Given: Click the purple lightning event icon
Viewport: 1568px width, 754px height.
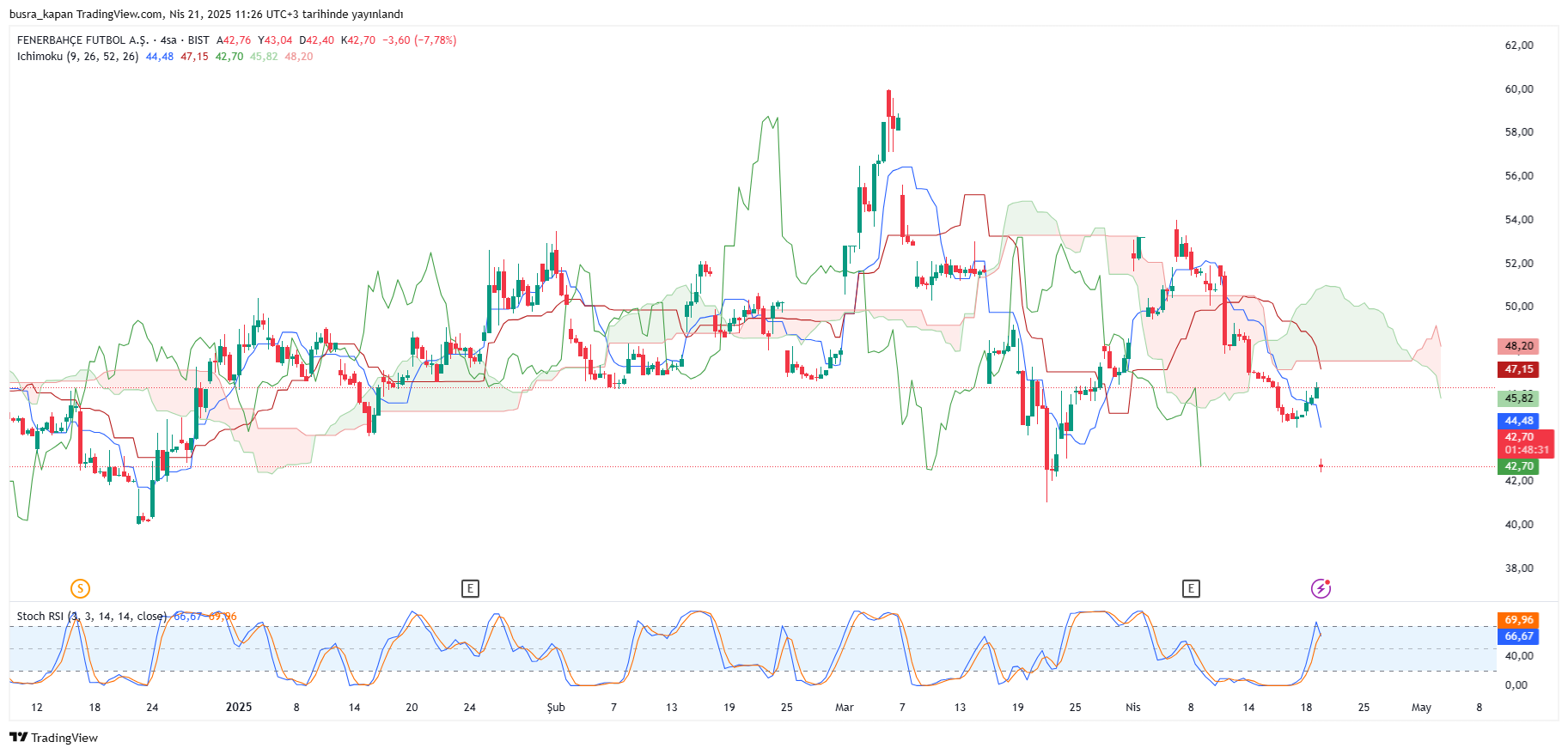Looking at the screenshot, I should click(x=1321, y=588).
